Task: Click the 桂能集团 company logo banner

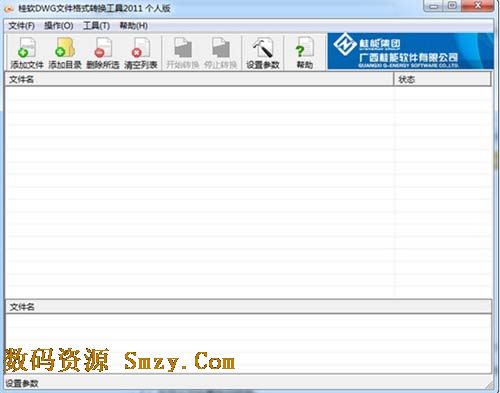Action: tap(410, 51)
